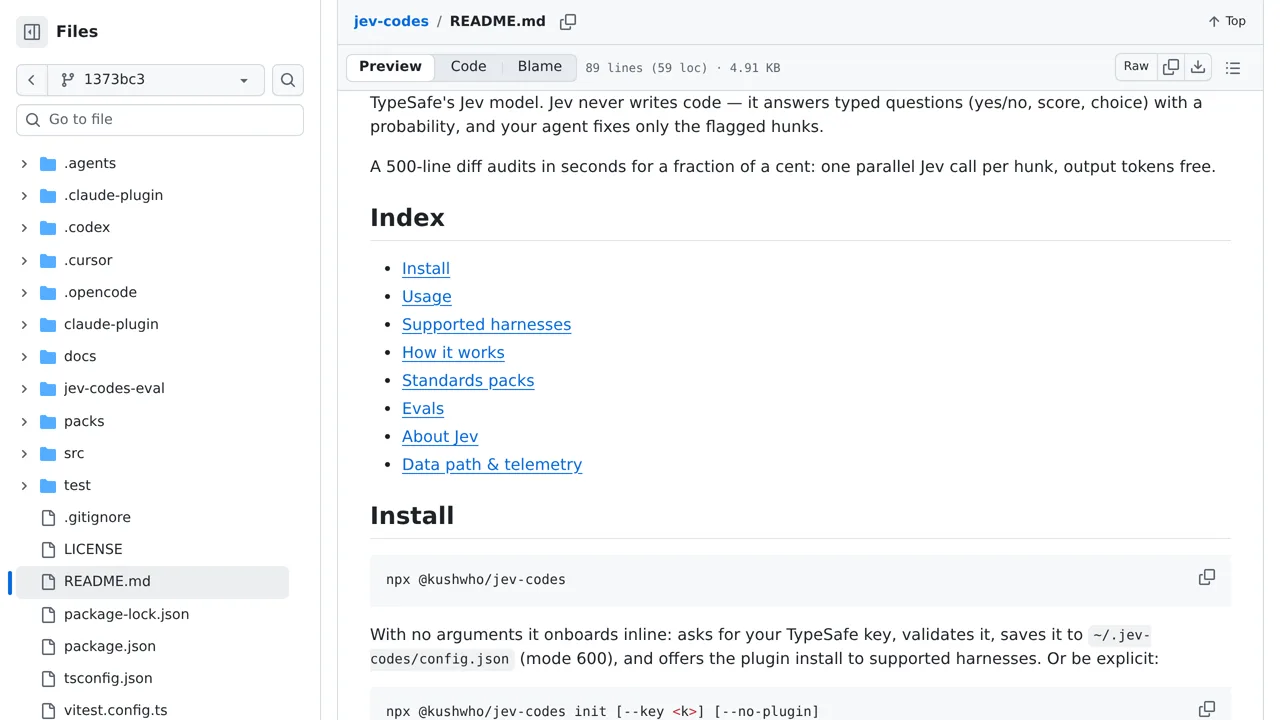The image size is (1280, 720).
Task: Open the .agents folder icon
Action: [x=48, y=164]
